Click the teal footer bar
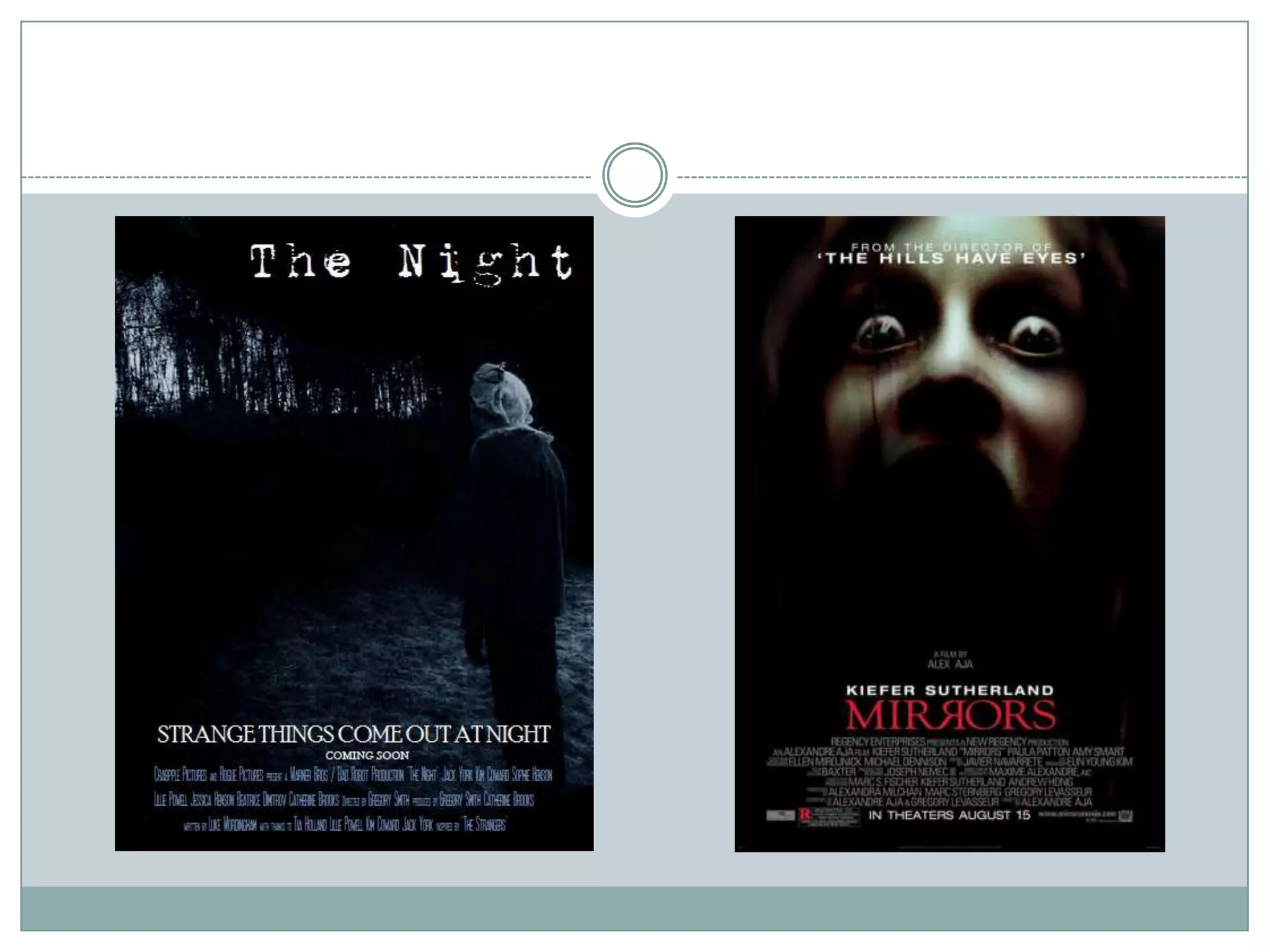 (x=634, y=908)
